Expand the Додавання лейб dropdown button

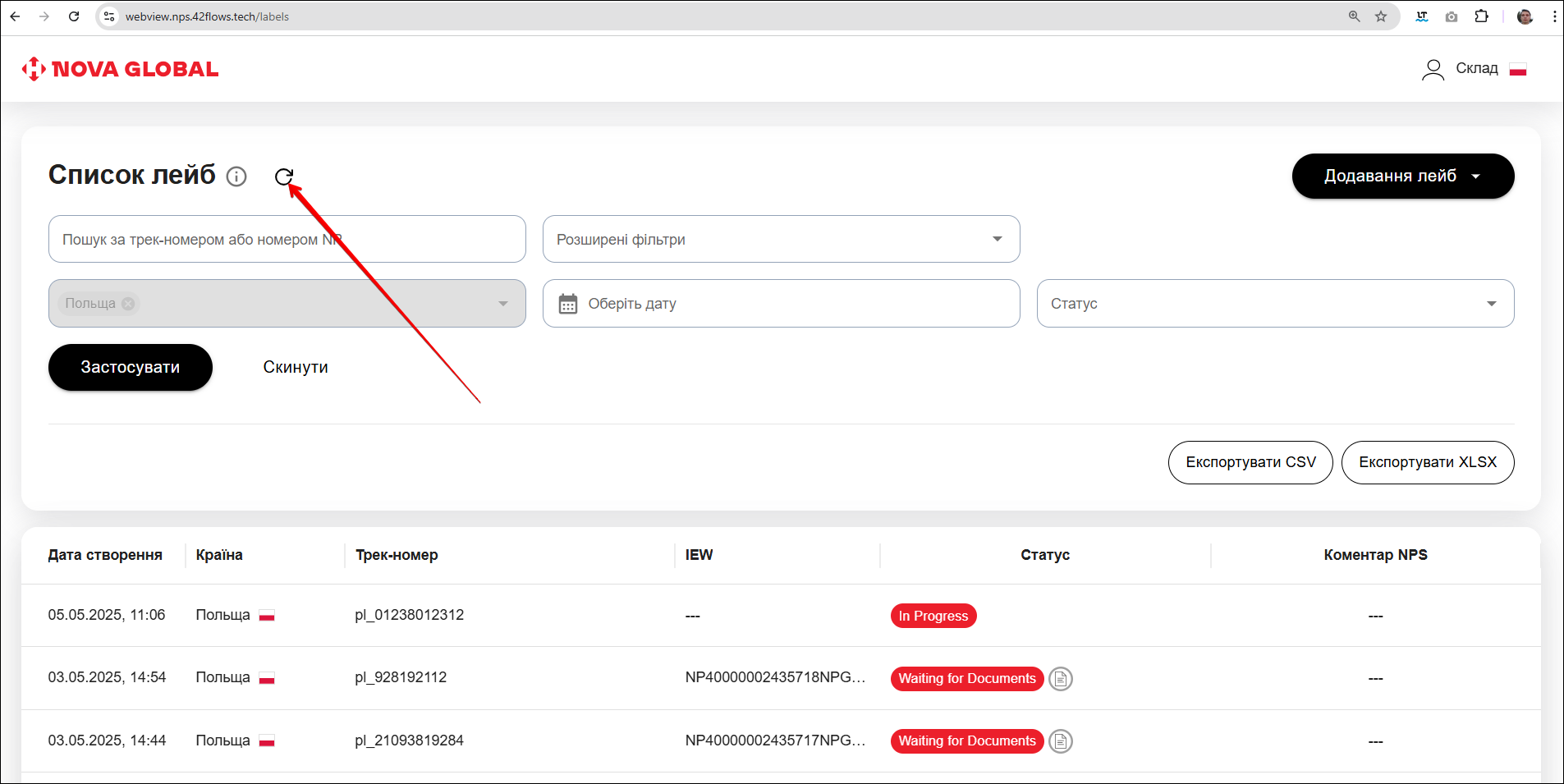(1402, 176)
